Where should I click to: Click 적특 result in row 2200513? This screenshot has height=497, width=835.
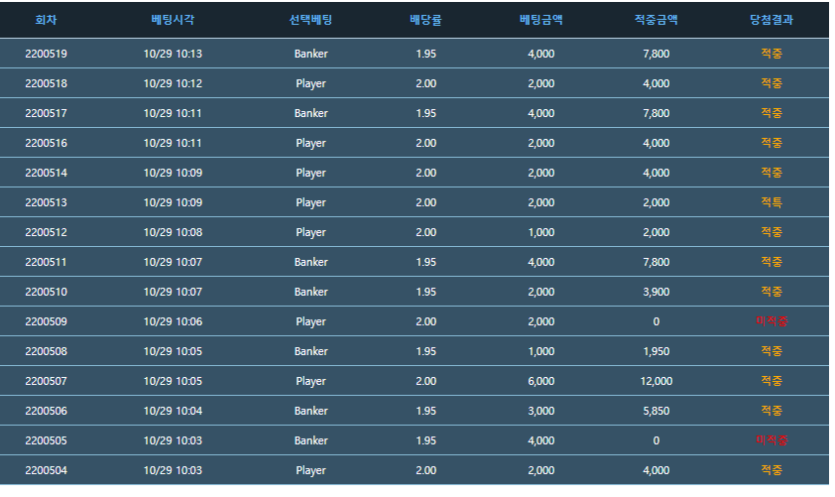772,203
